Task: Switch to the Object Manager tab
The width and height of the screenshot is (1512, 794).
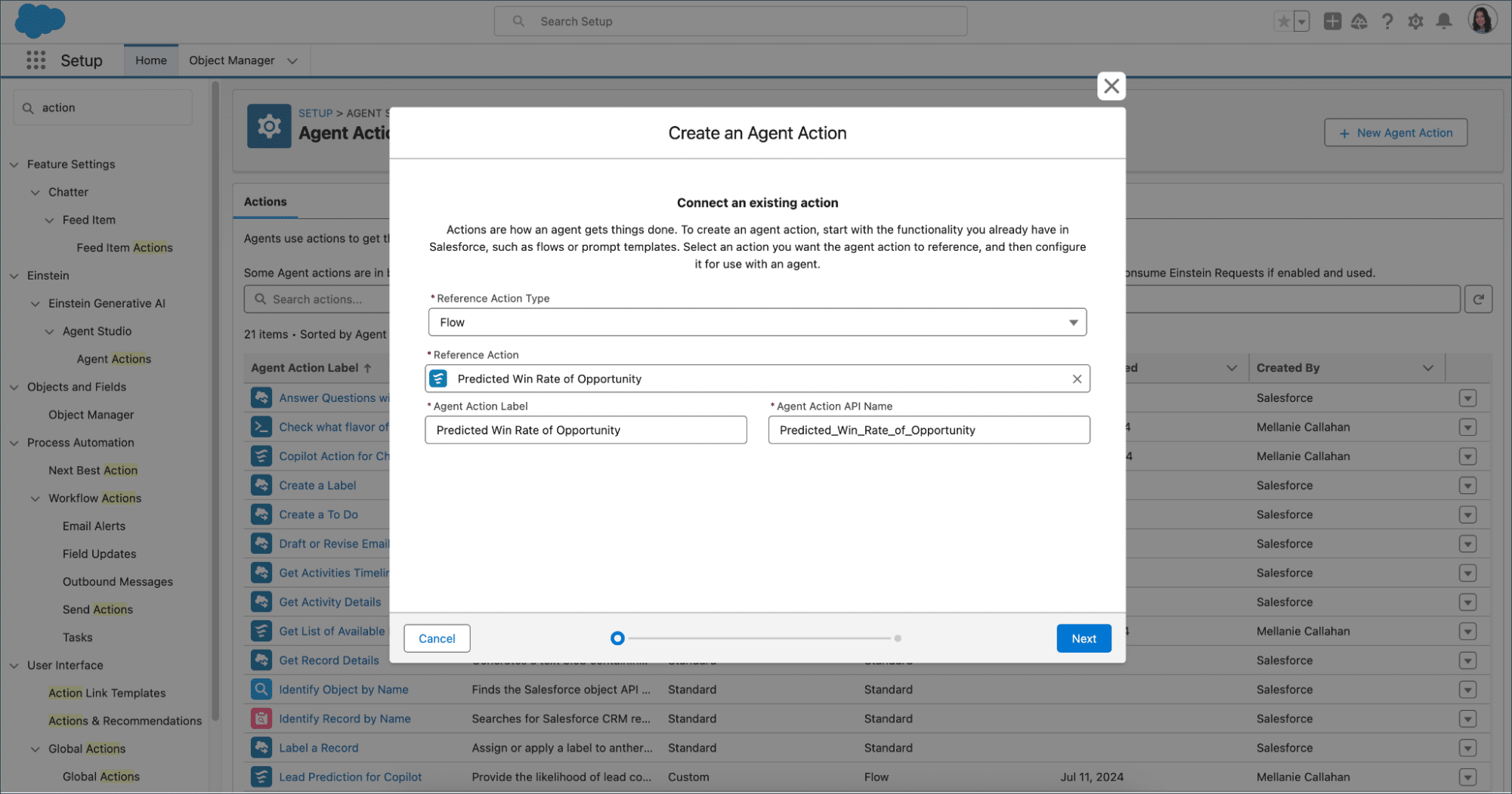Action: coord(231,60)
